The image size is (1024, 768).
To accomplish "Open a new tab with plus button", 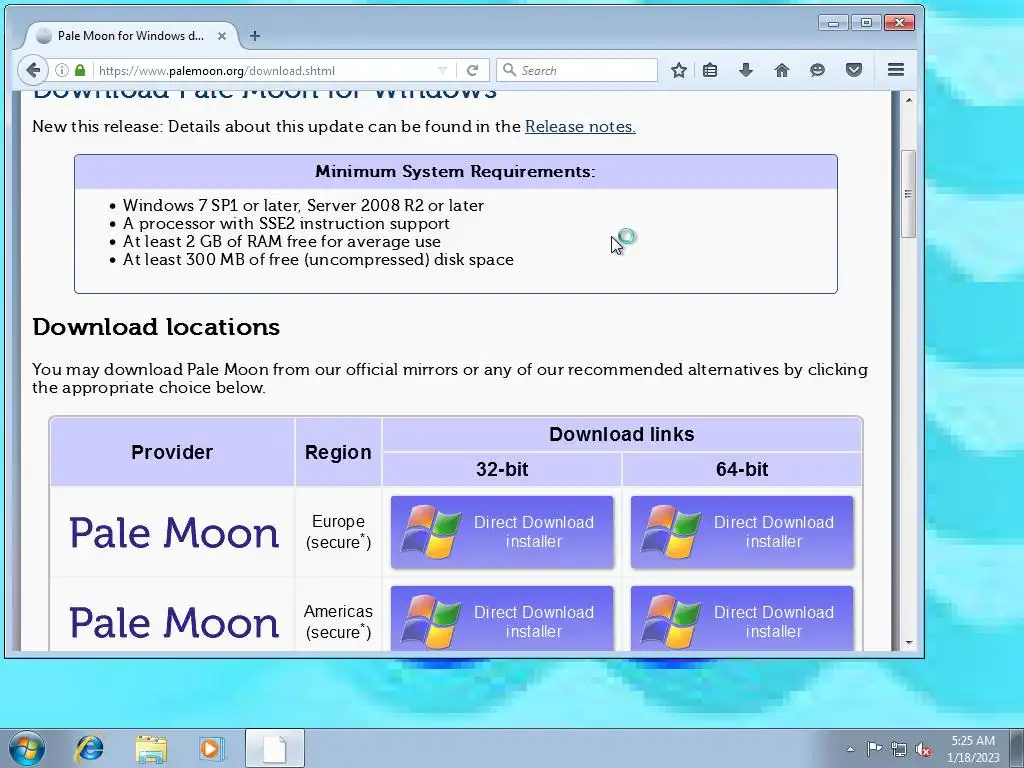I will (x=255, y=36).
